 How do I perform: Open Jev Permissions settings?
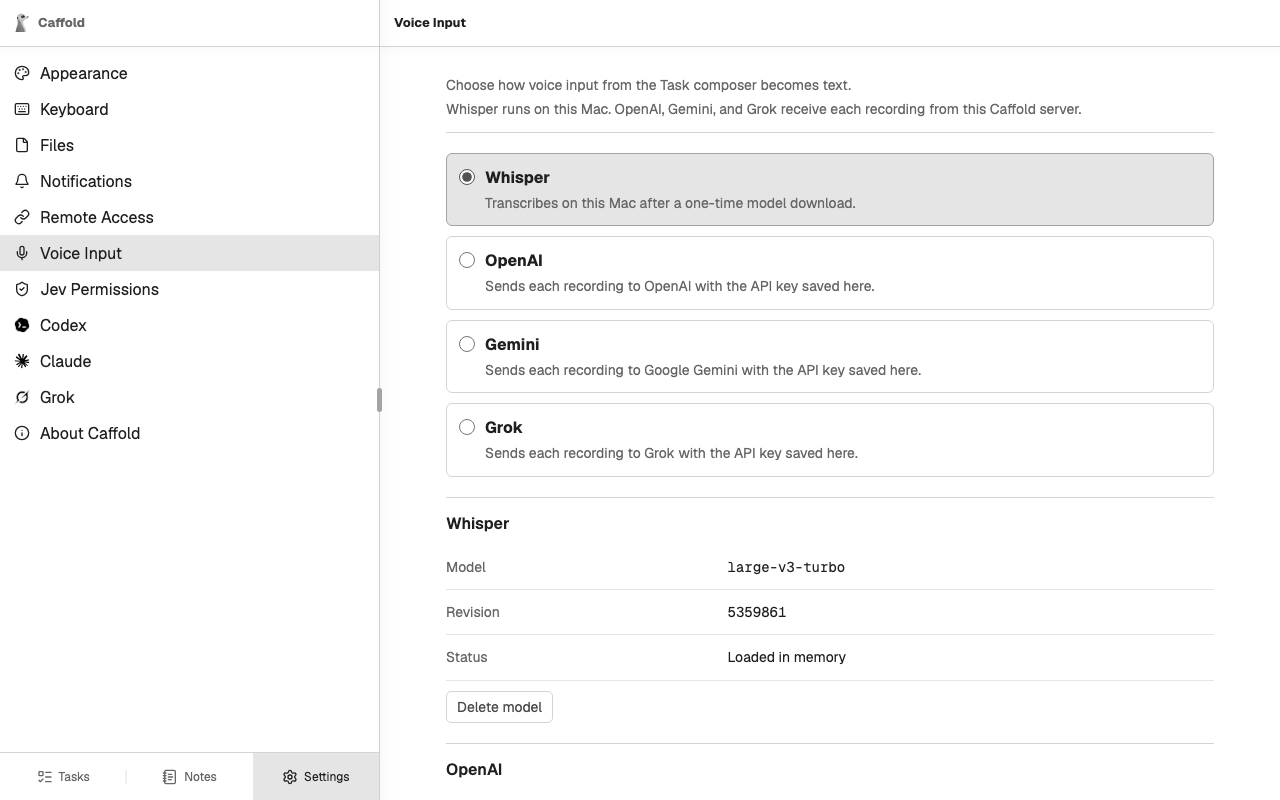(189, 289)
